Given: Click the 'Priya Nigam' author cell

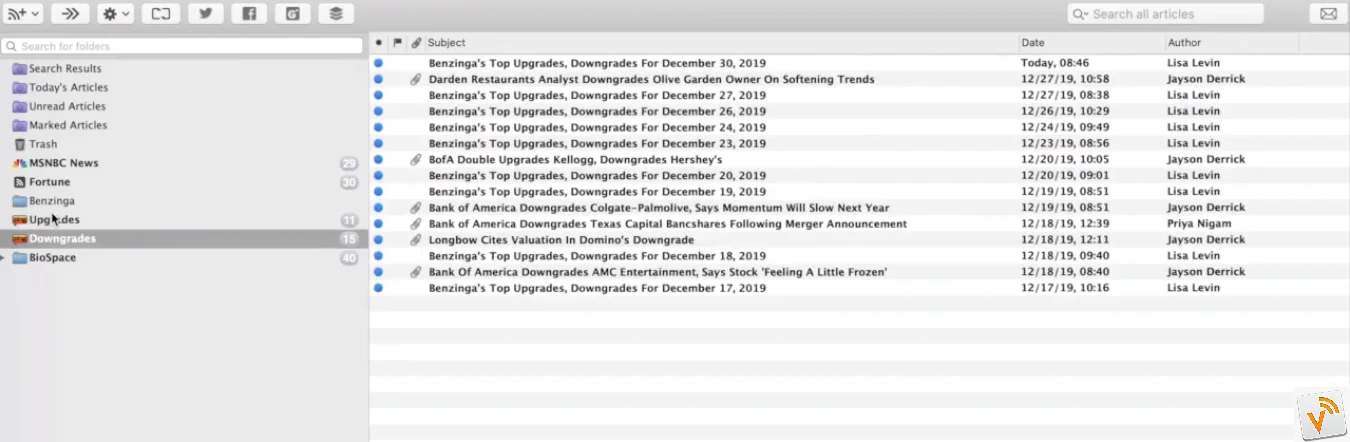Looking at the screenshot, I should point(1199,224).
